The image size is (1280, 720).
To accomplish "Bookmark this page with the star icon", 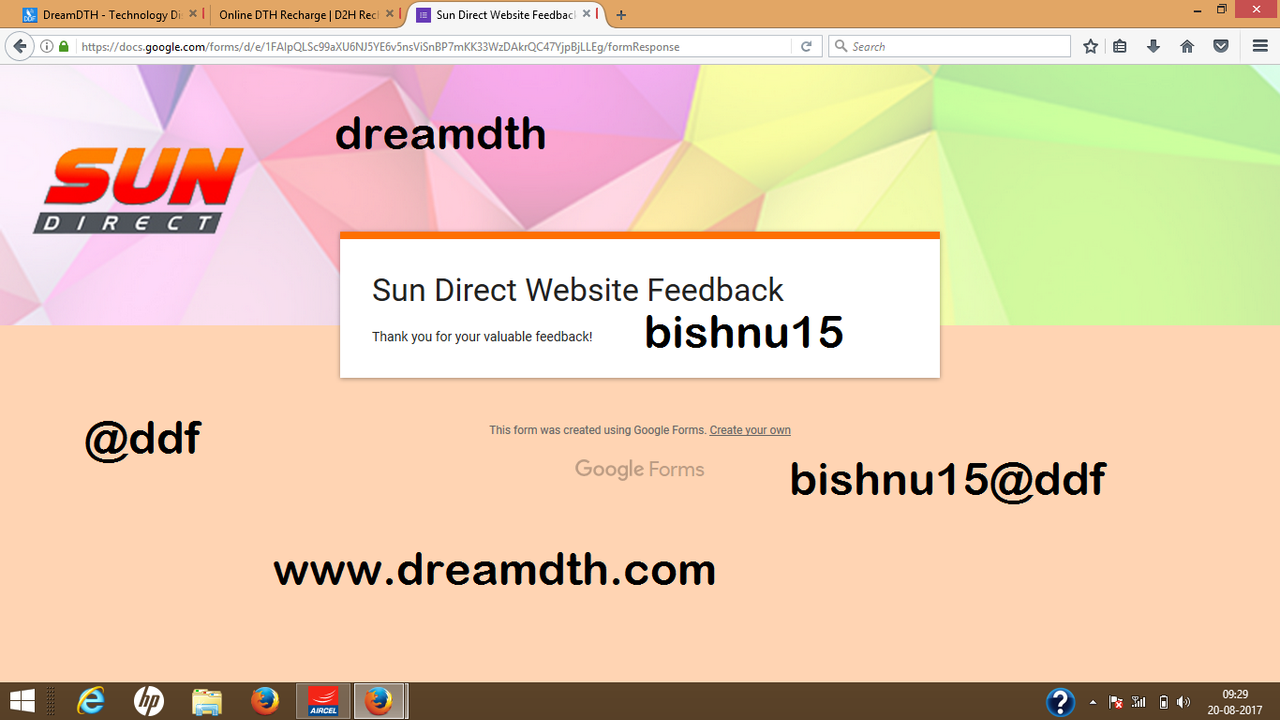I will (x=1091, y=46).
